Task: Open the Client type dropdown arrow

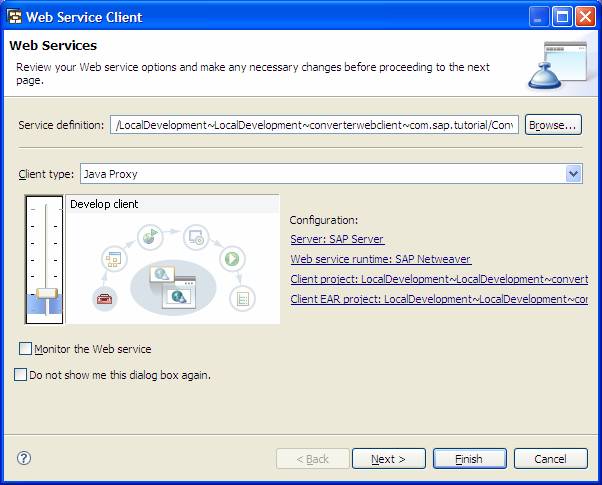Action: pyautogui.click(x=573, y=174)
